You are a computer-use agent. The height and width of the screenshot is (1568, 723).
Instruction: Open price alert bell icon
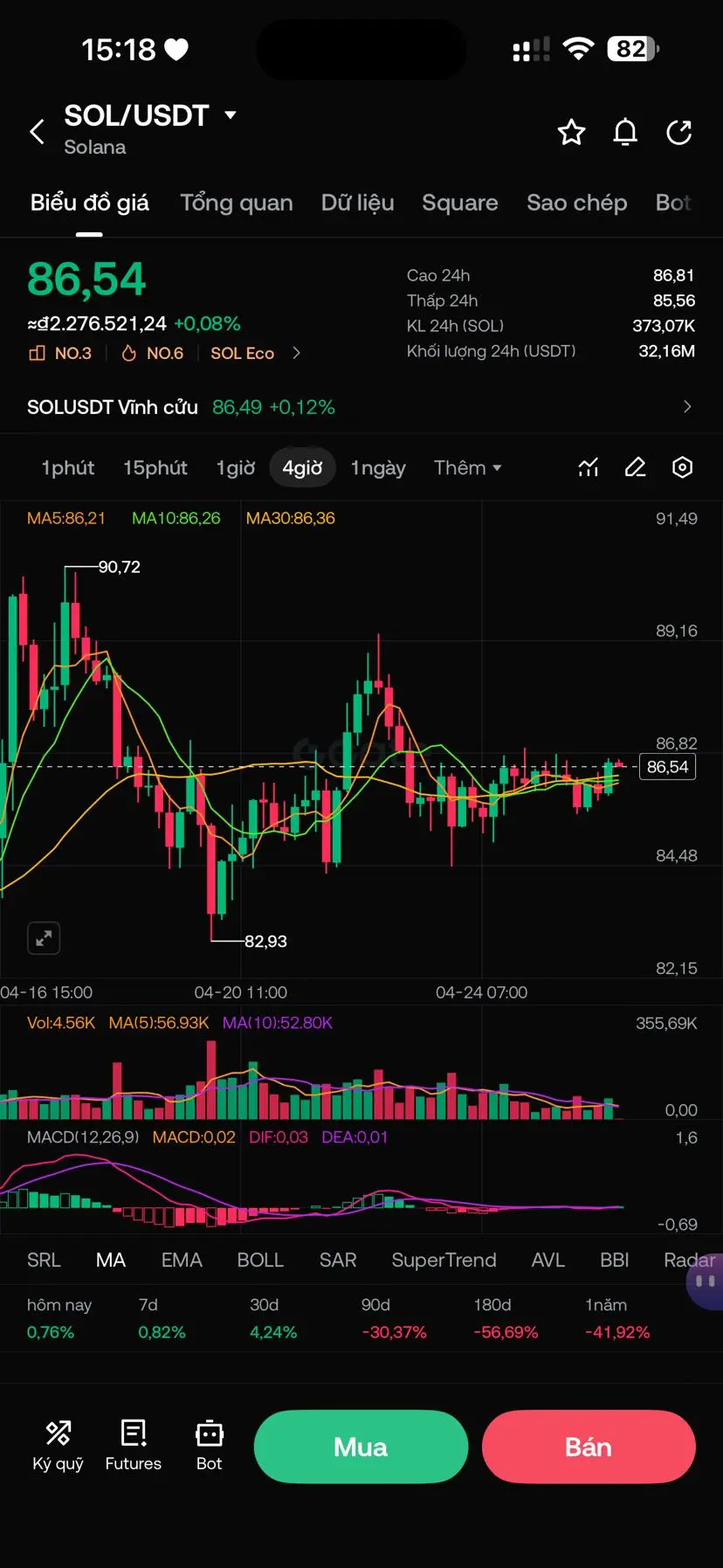[x=625, y=132]
